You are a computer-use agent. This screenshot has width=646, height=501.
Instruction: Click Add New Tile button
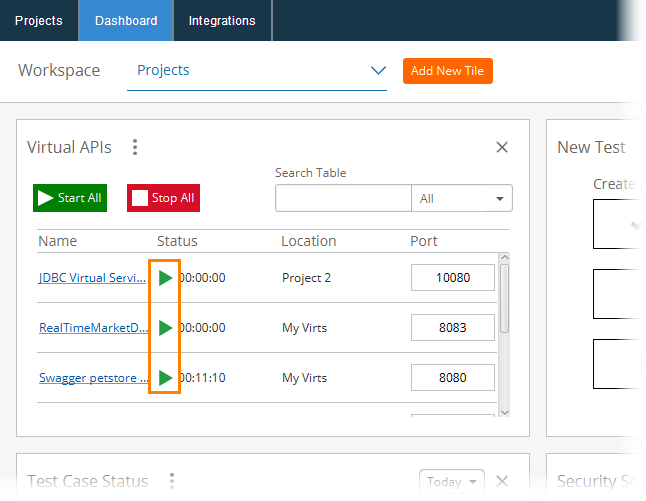tap(448, 71)
